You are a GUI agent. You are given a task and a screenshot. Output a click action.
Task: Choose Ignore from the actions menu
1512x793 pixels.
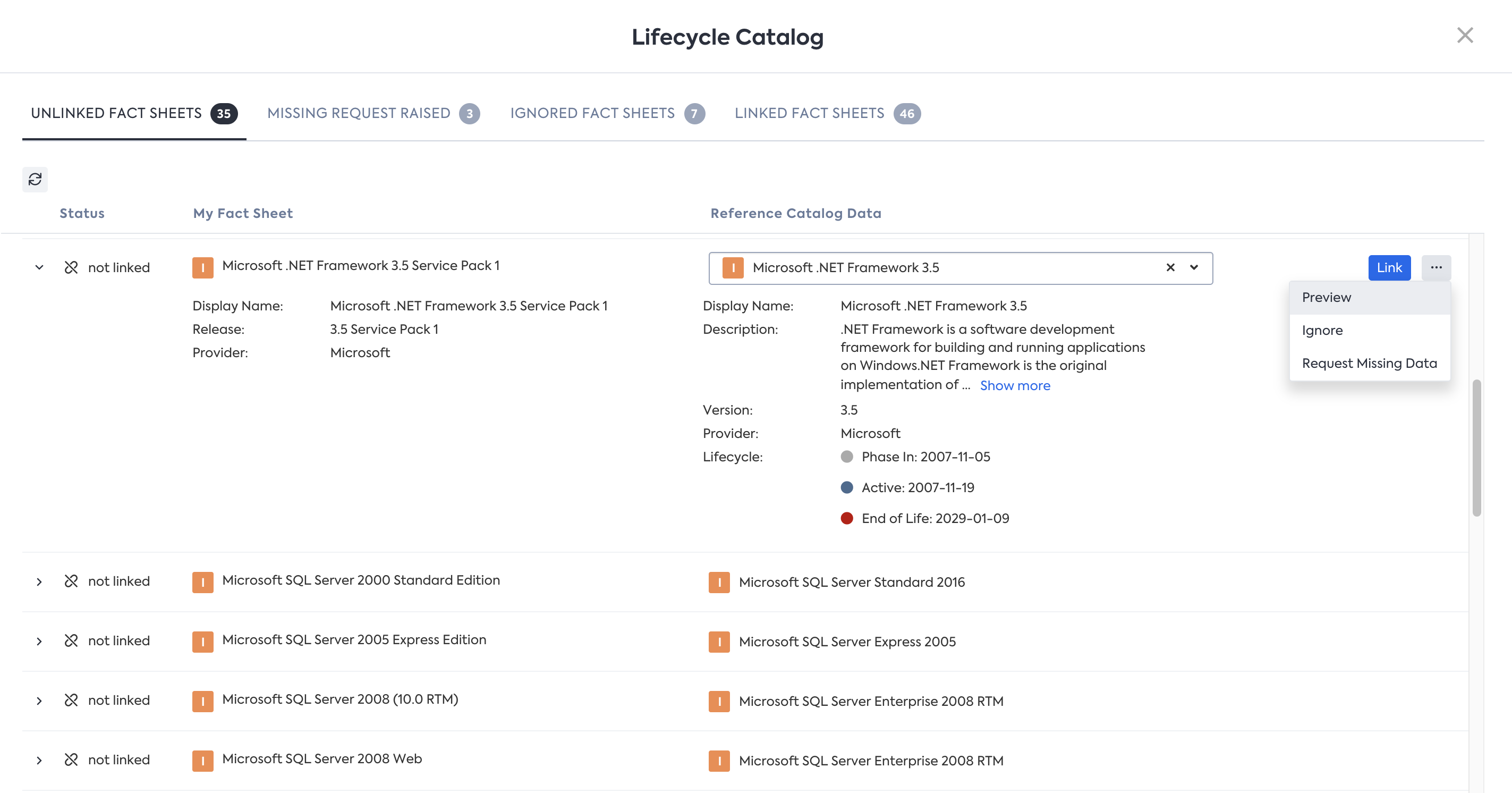tap(1370, 330)
